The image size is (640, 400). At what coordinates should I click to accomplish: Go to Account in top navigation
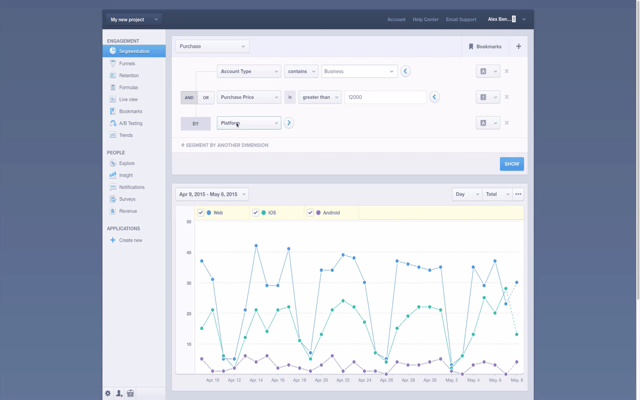pos(396,19)
